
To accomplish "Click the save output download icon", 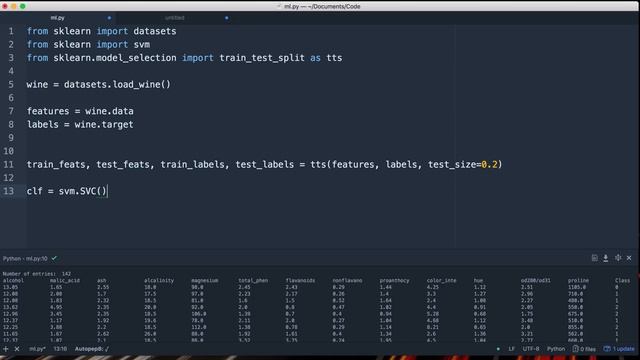I will (x=606, y=258).
